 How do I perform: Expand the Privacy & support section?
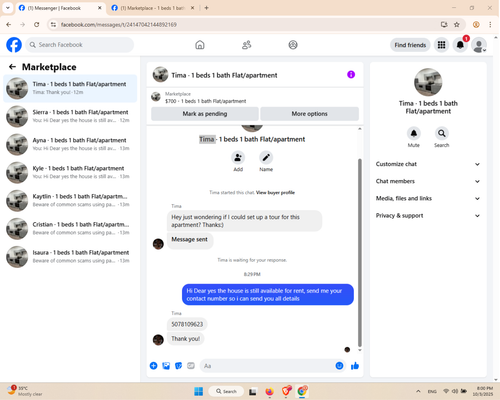(x=428, y=216)
